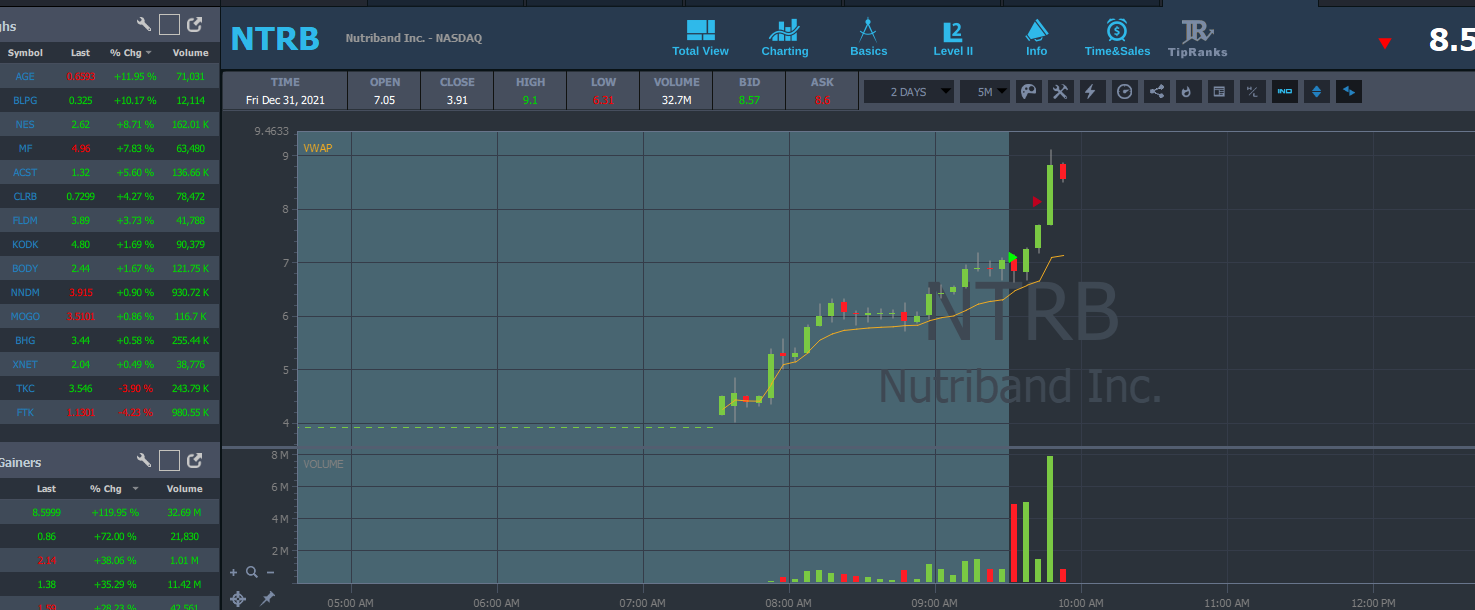Viewport: 1475px width, 610px height.
Task: Click the flame icon in chart toolbar
Action: (1187, 92)
